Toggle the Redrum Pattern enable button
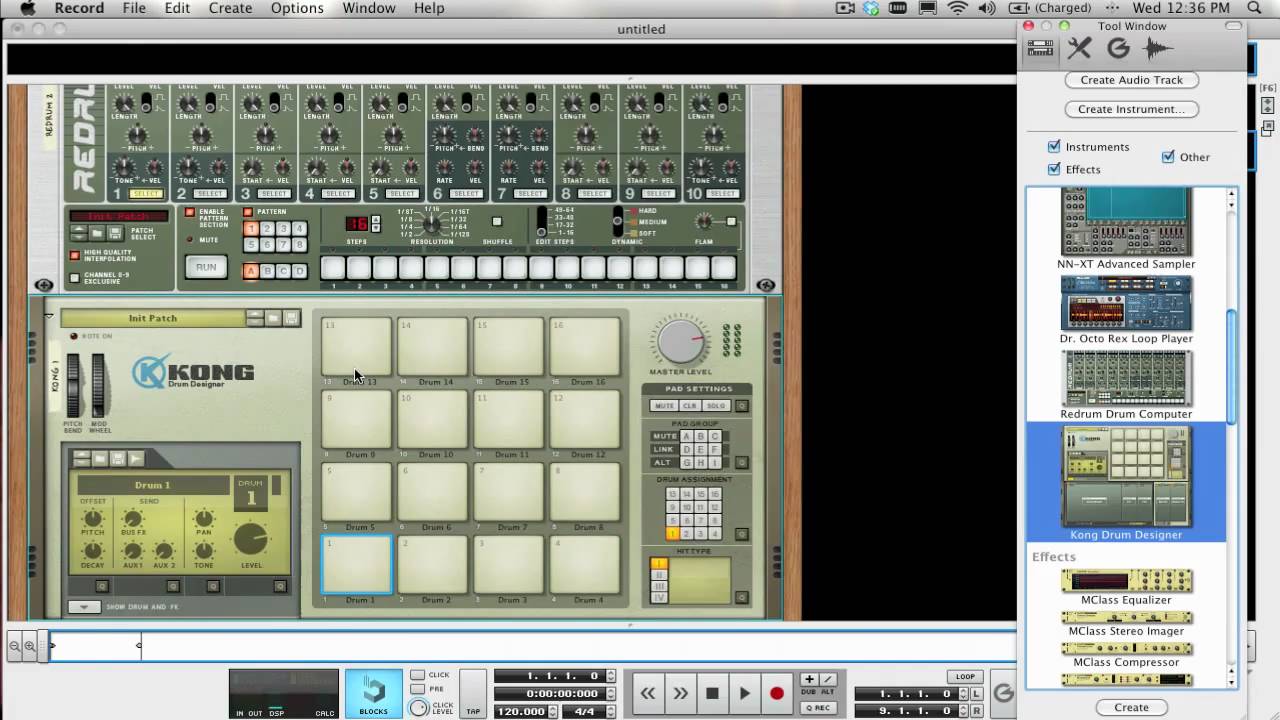This screenshot has height=720, width=1280. [248, 212]
